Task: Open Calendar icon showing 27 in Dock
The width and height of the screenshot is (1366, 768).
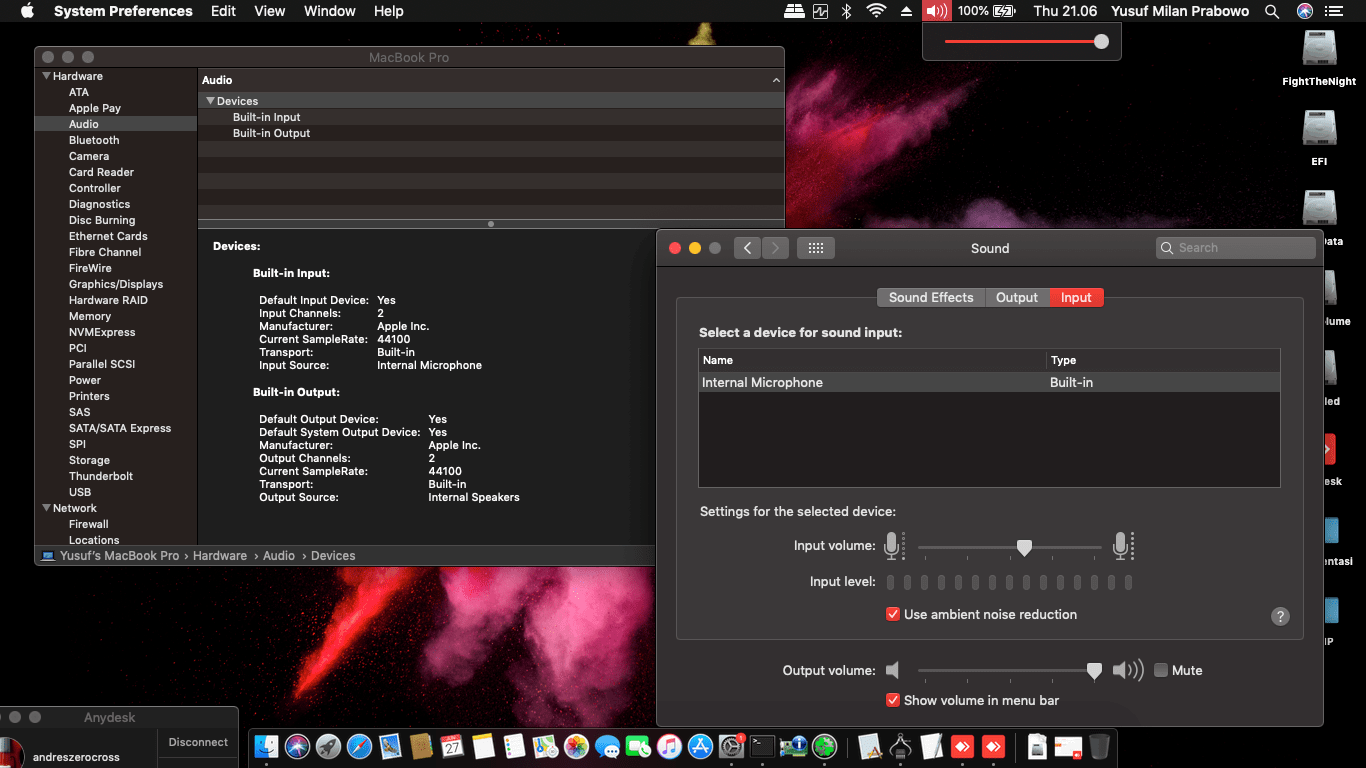Action: (452, 746)
